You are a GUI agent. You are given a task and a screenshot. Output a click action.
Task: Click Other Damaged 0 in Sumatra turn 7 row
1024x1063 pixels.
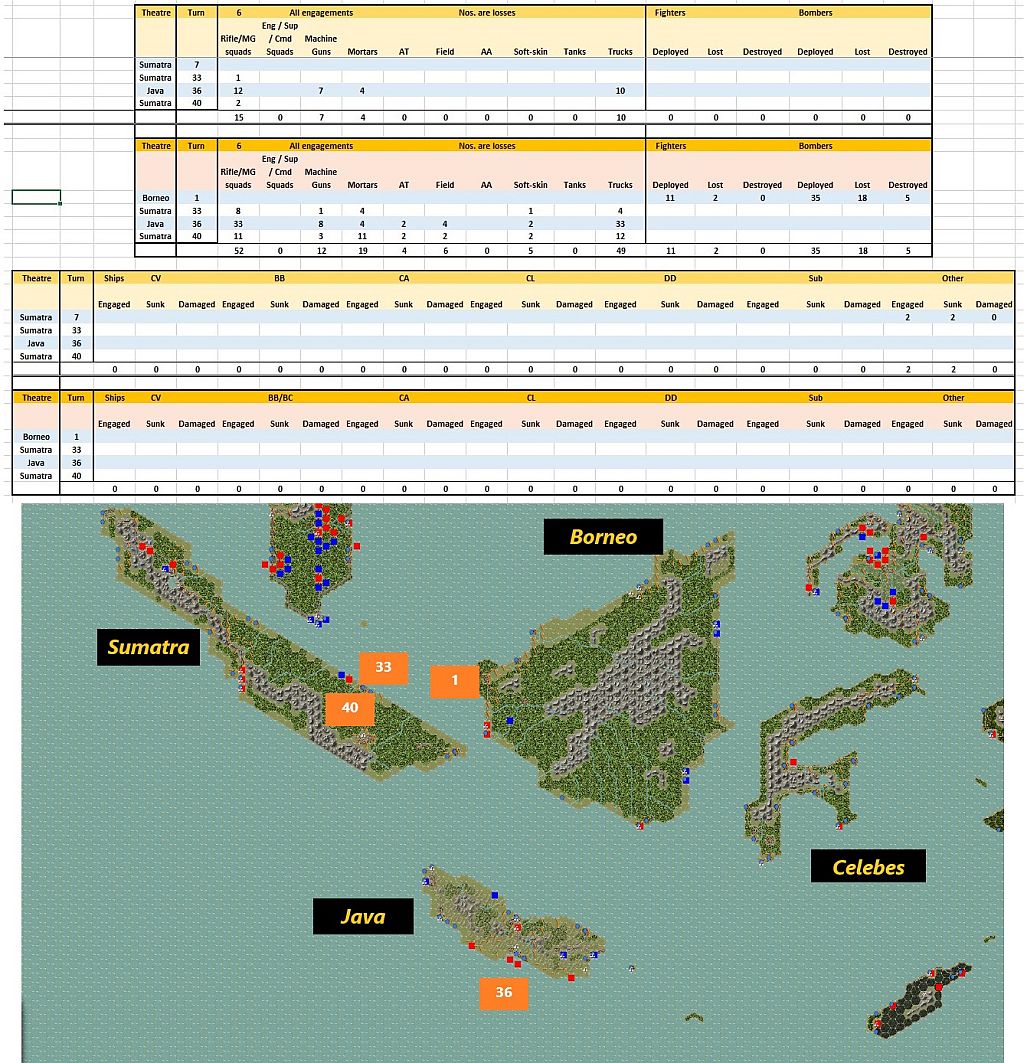(x=993, y=317)
